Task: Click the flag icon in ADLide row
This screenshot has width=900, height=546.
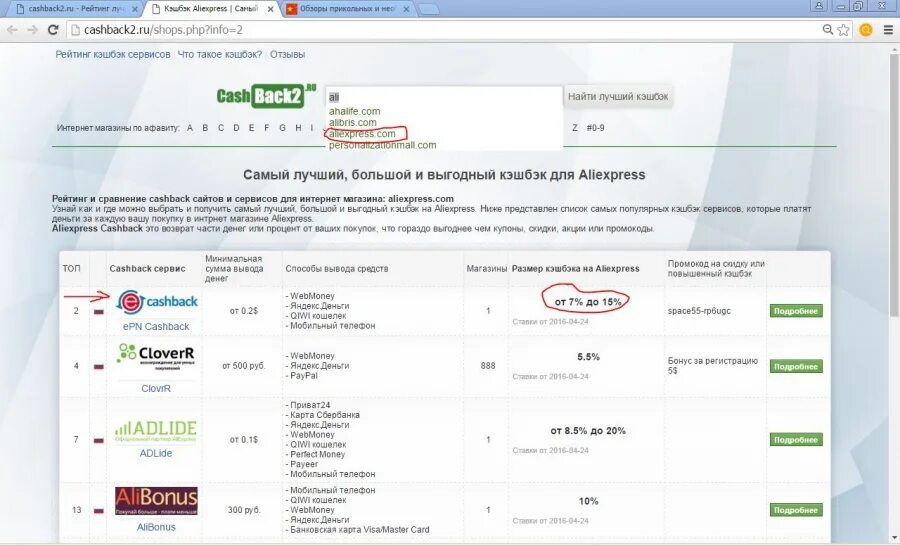Action: click(x=99, y=440)
